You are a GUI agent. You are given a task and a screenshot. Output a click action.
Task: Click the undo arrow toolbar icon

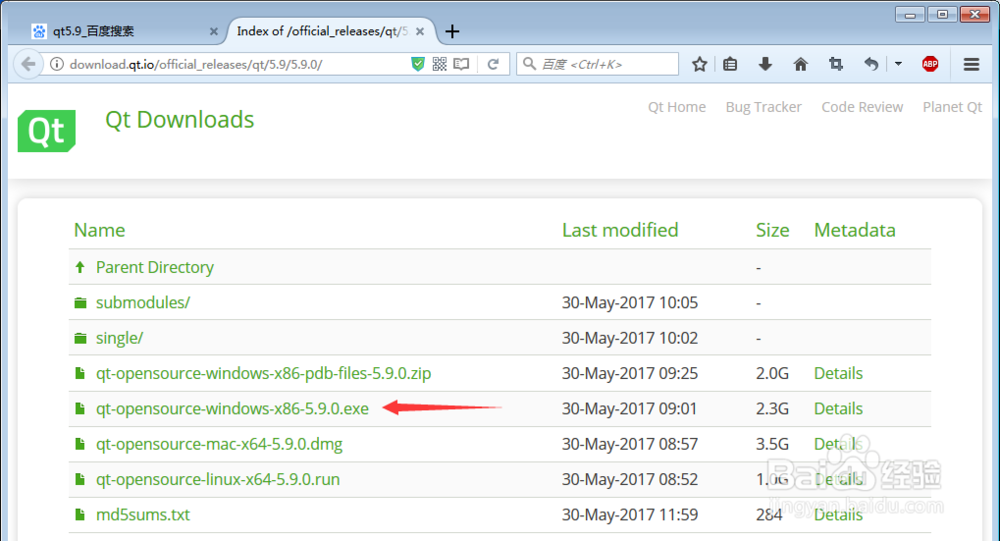871,64
